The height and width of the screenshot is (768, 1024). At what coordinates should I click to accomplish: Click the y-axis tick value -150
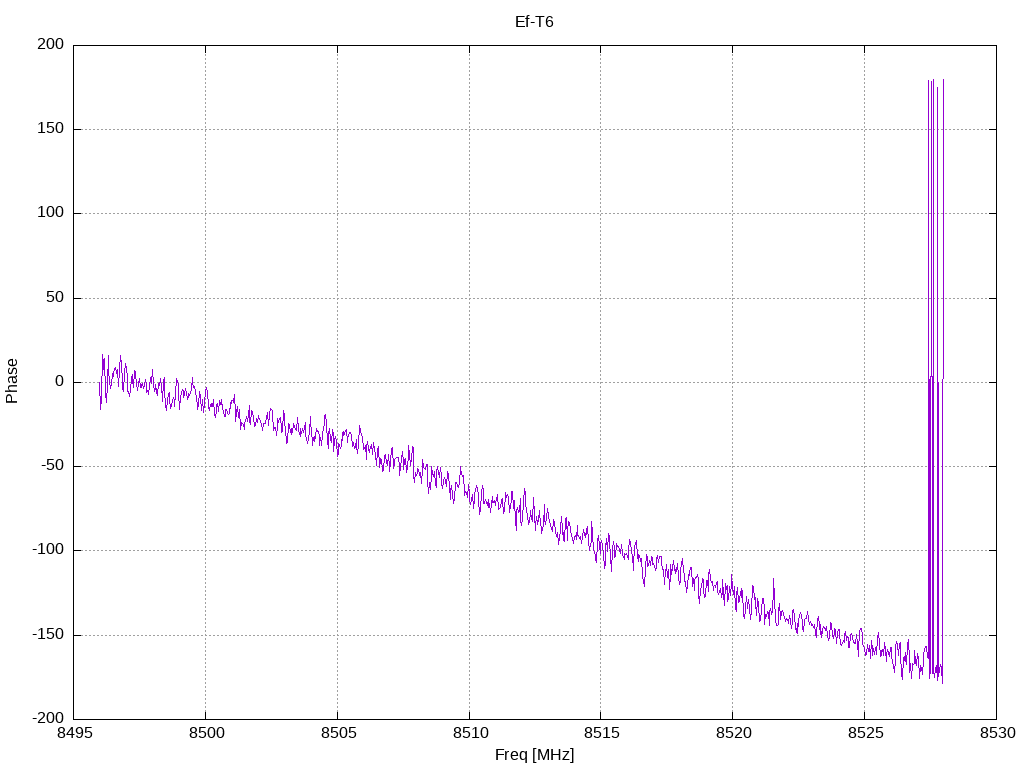[x=48, y=634]
